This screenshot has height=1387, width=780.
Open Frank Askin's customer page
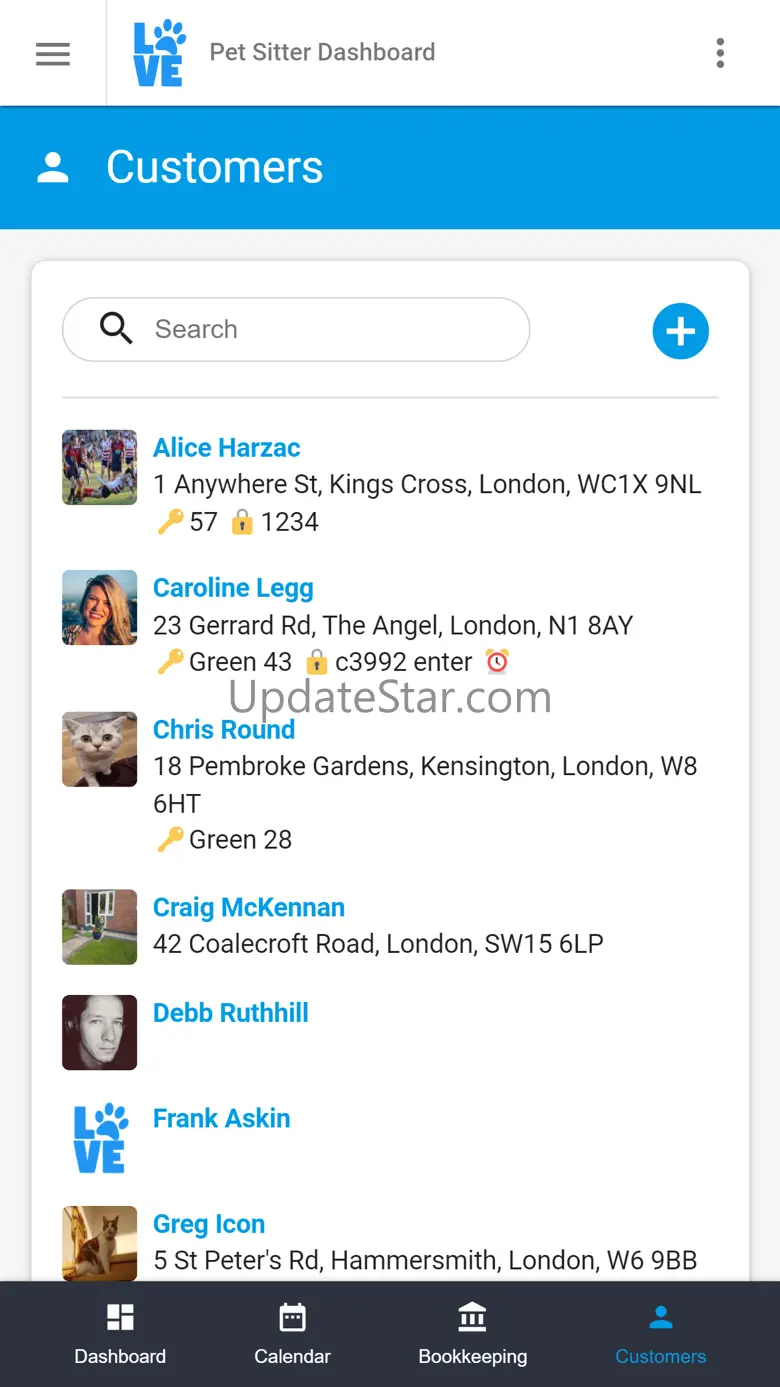221,1118
